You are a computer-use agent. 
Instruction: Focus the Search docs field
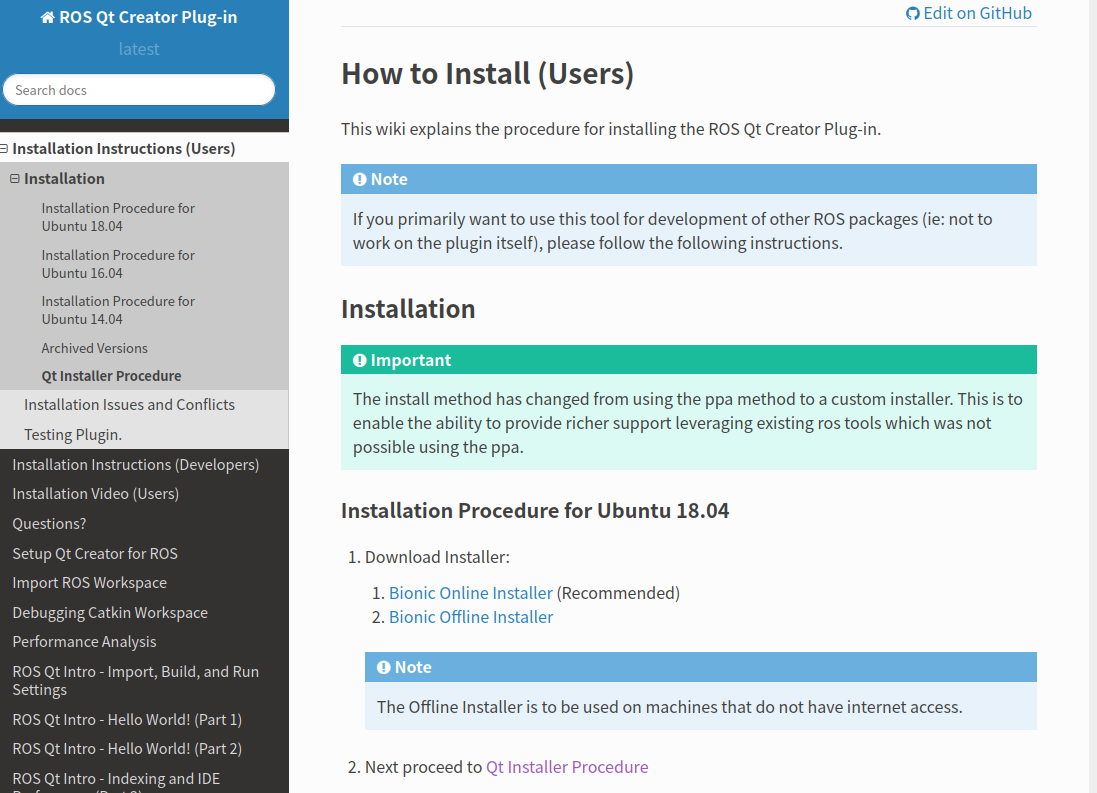(139, 90)
